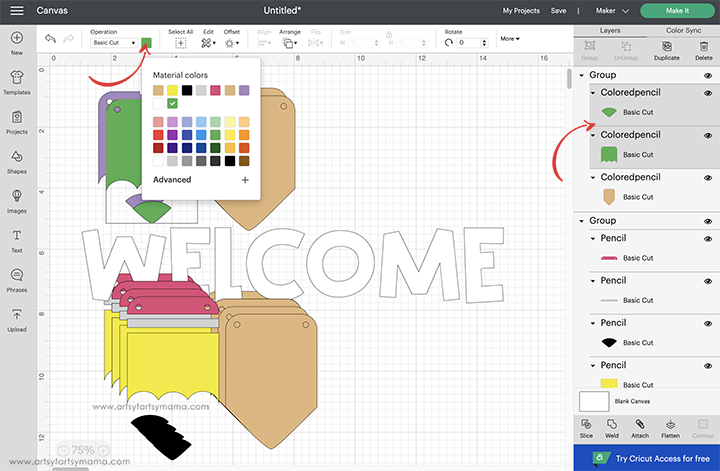
Task: Click the Rotate value input field
Action: point(468,43)
